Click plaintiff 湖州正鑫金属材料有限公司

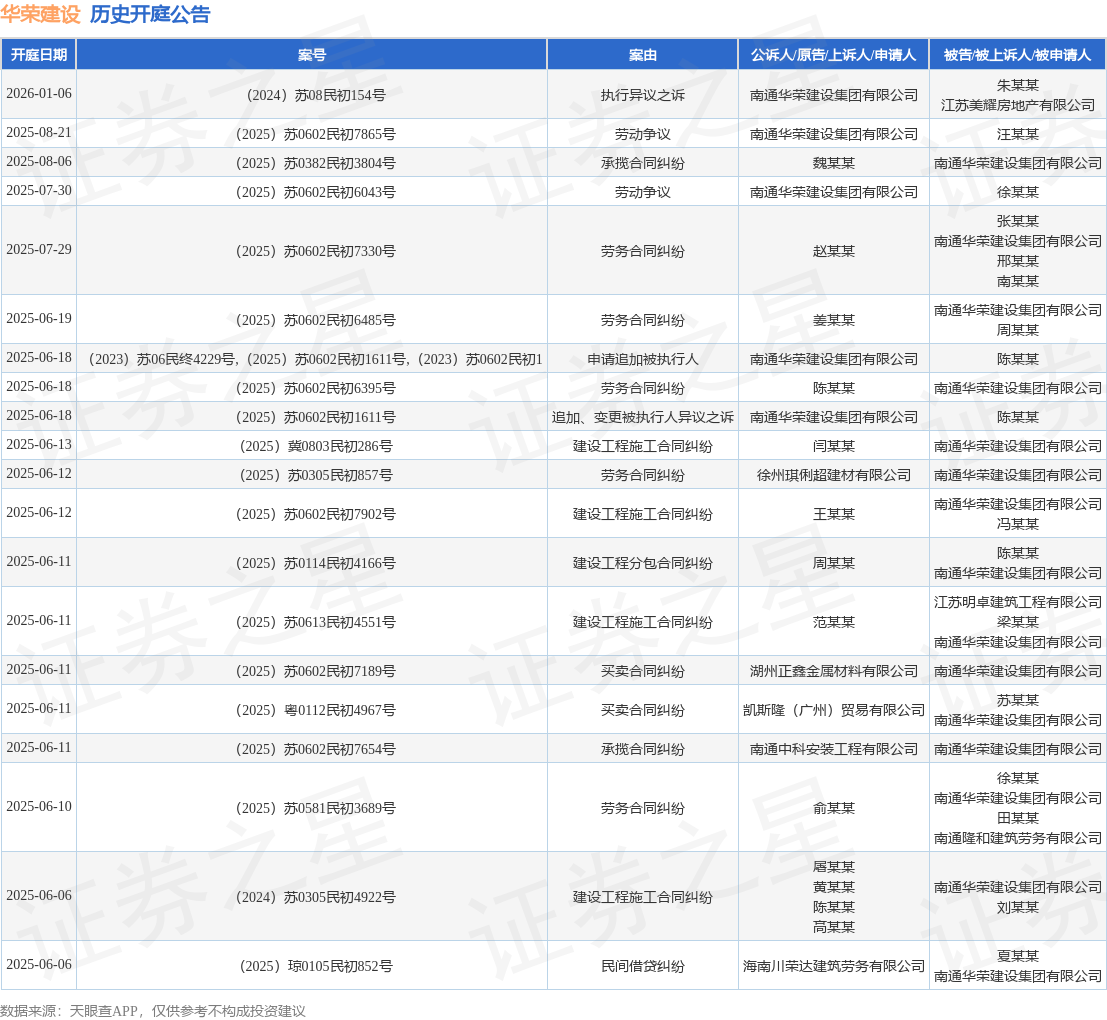[833, 671]
